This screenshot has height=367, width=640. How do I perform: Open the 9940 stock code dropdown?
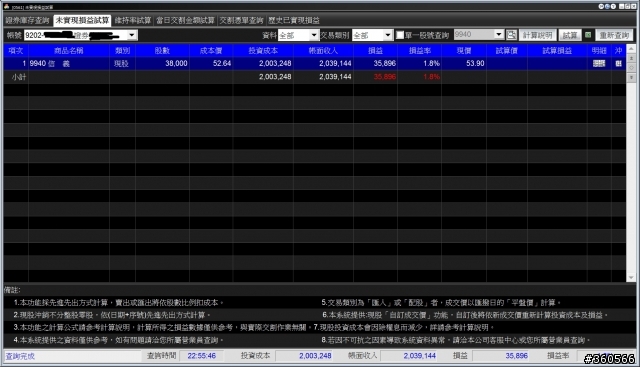click(499, 35)
